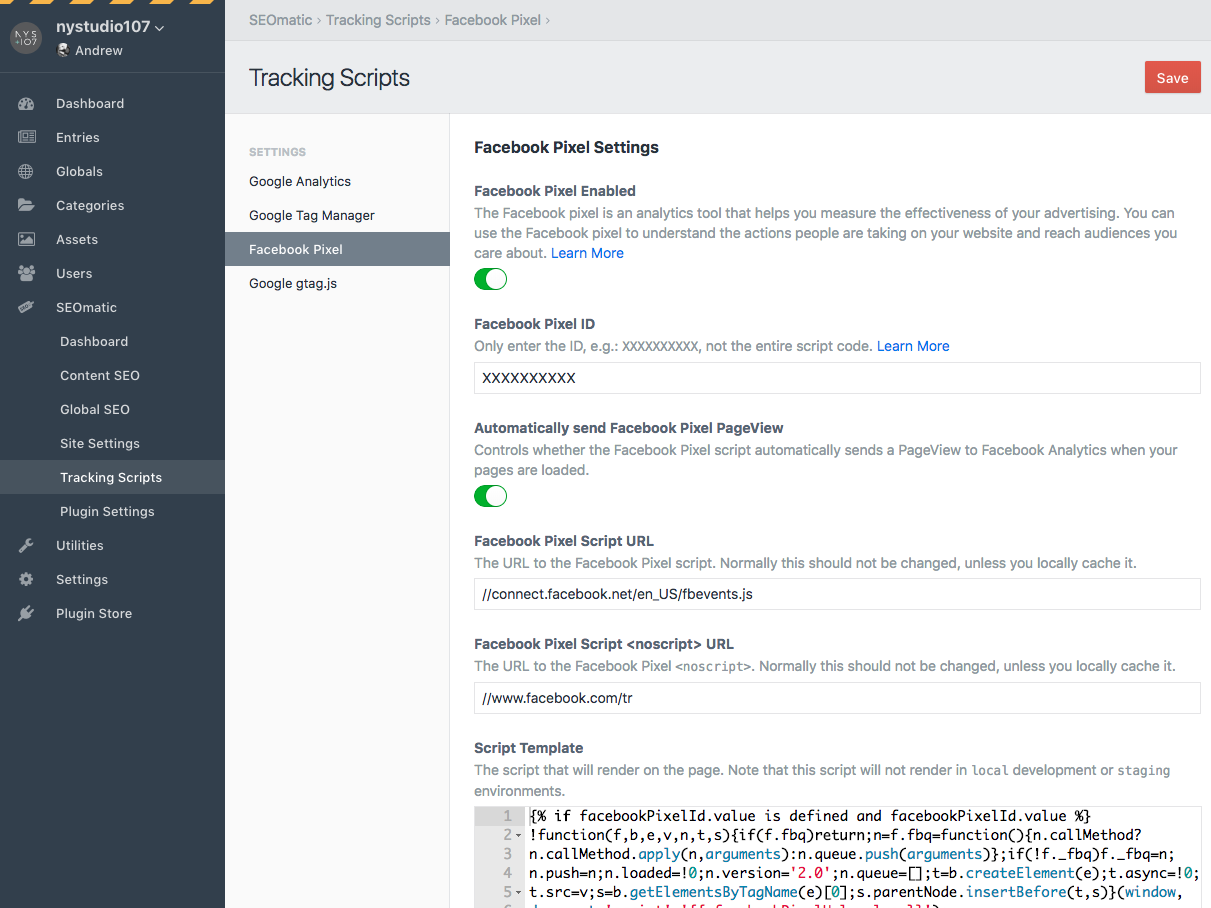Click the Andrew user avatar icon
The height and width of the screenshot is (908, 1211).
coord(64,50)
